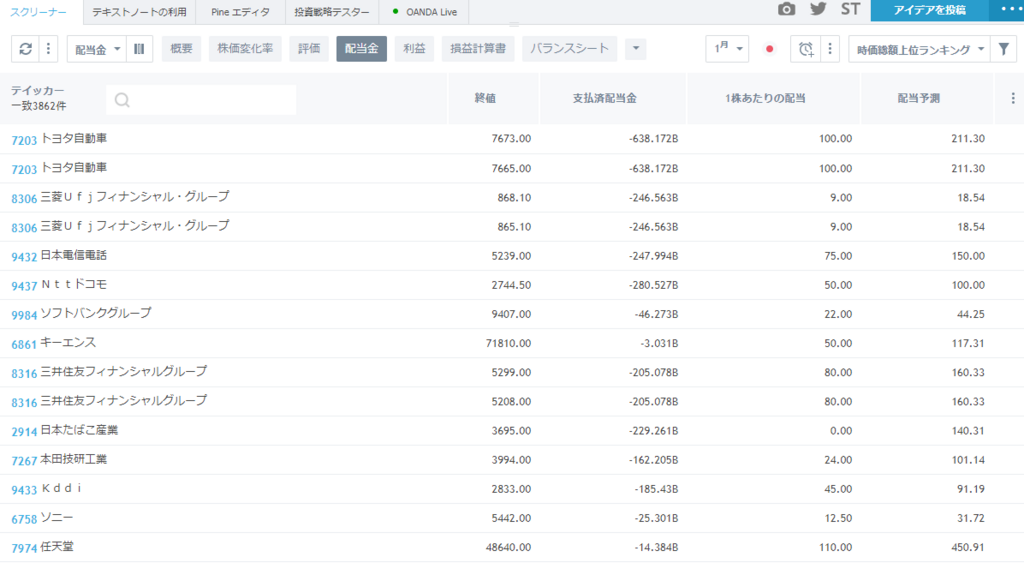The width and height of the screenshot is (1024, 563).
Task: Open refresh options three-dot menu
Action: point(48,49)
